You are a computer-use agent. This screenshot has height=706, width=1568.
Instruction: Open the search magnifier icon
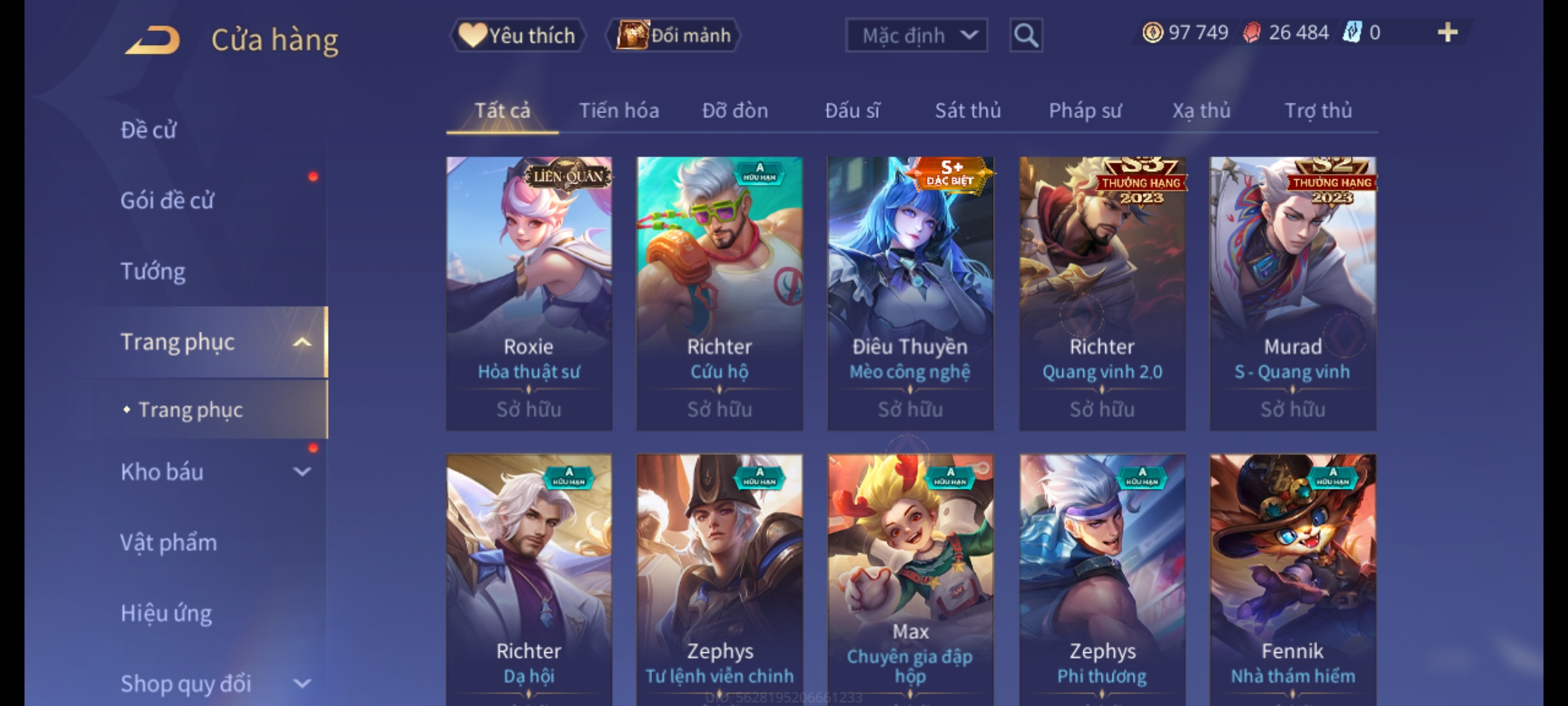1026,35
